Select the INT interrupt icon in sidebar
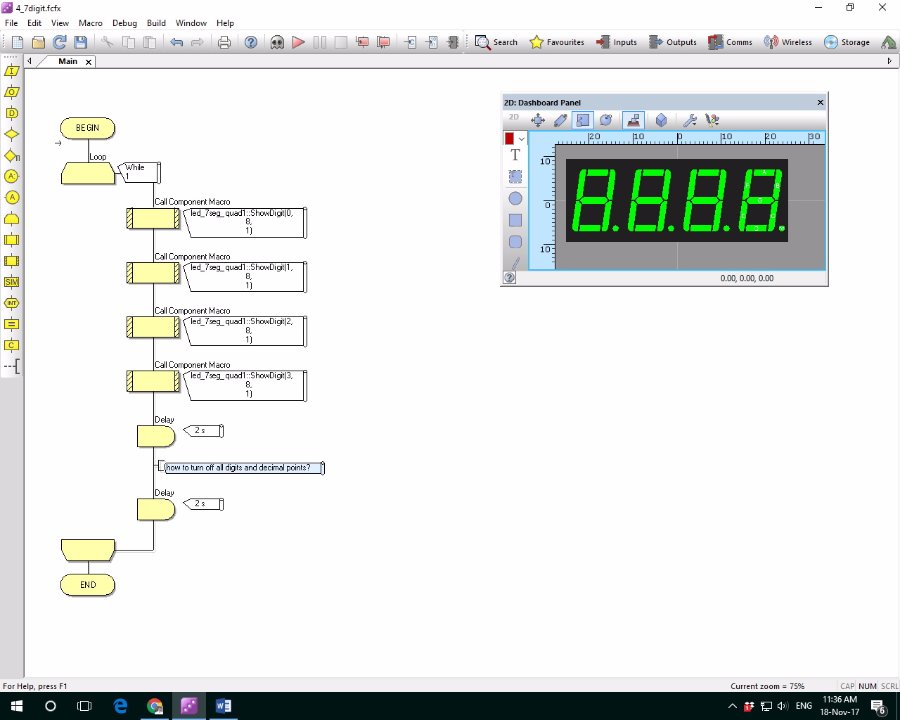 (x=11, y=303)
